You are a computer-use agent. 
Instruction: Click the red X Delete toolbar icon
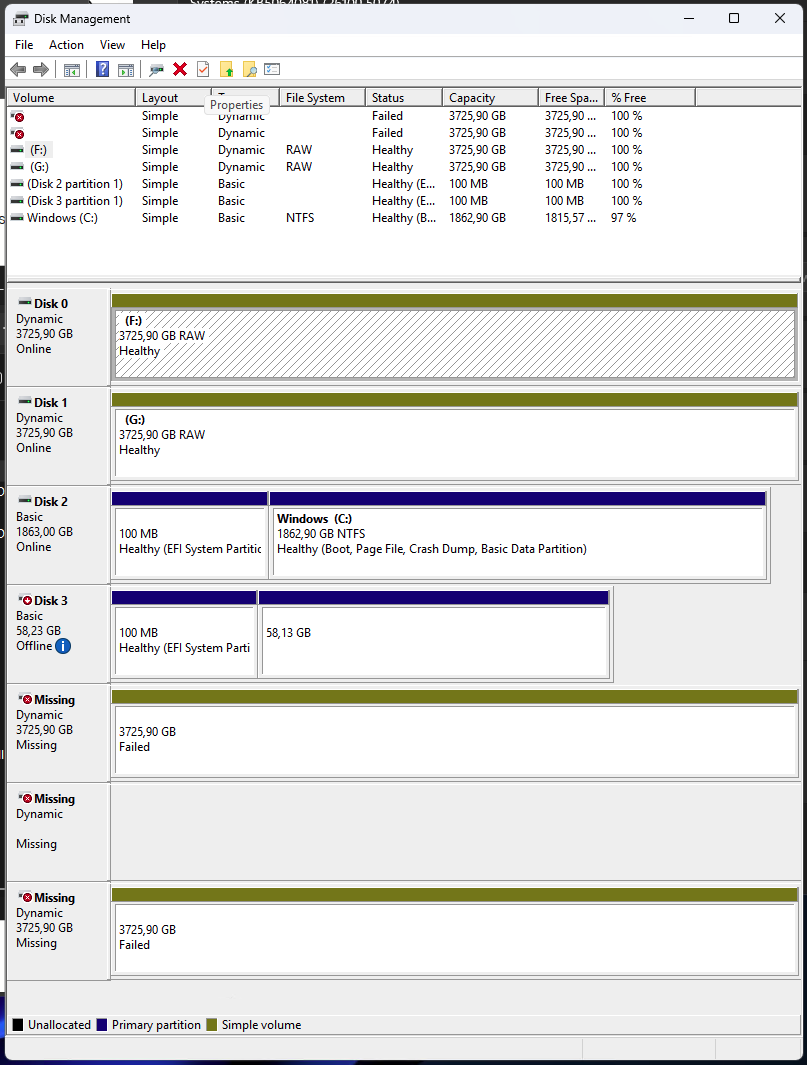point(180,69)
